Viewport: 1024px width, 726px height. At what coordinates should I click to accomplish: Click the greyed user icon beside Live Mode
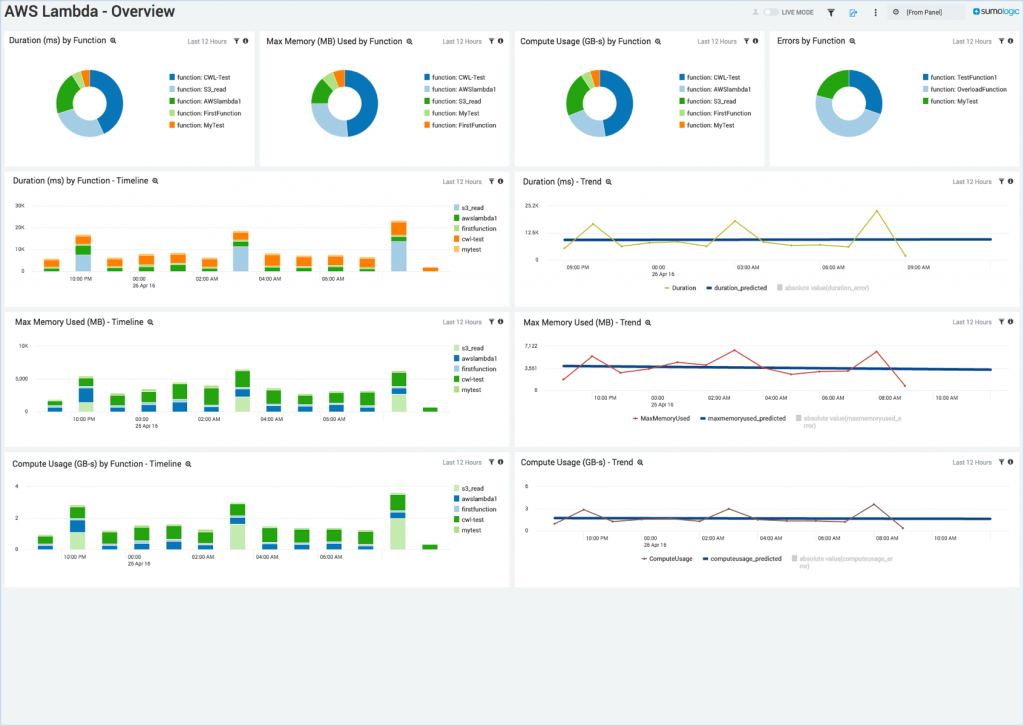pyautogui.click(x=756, y=12)
